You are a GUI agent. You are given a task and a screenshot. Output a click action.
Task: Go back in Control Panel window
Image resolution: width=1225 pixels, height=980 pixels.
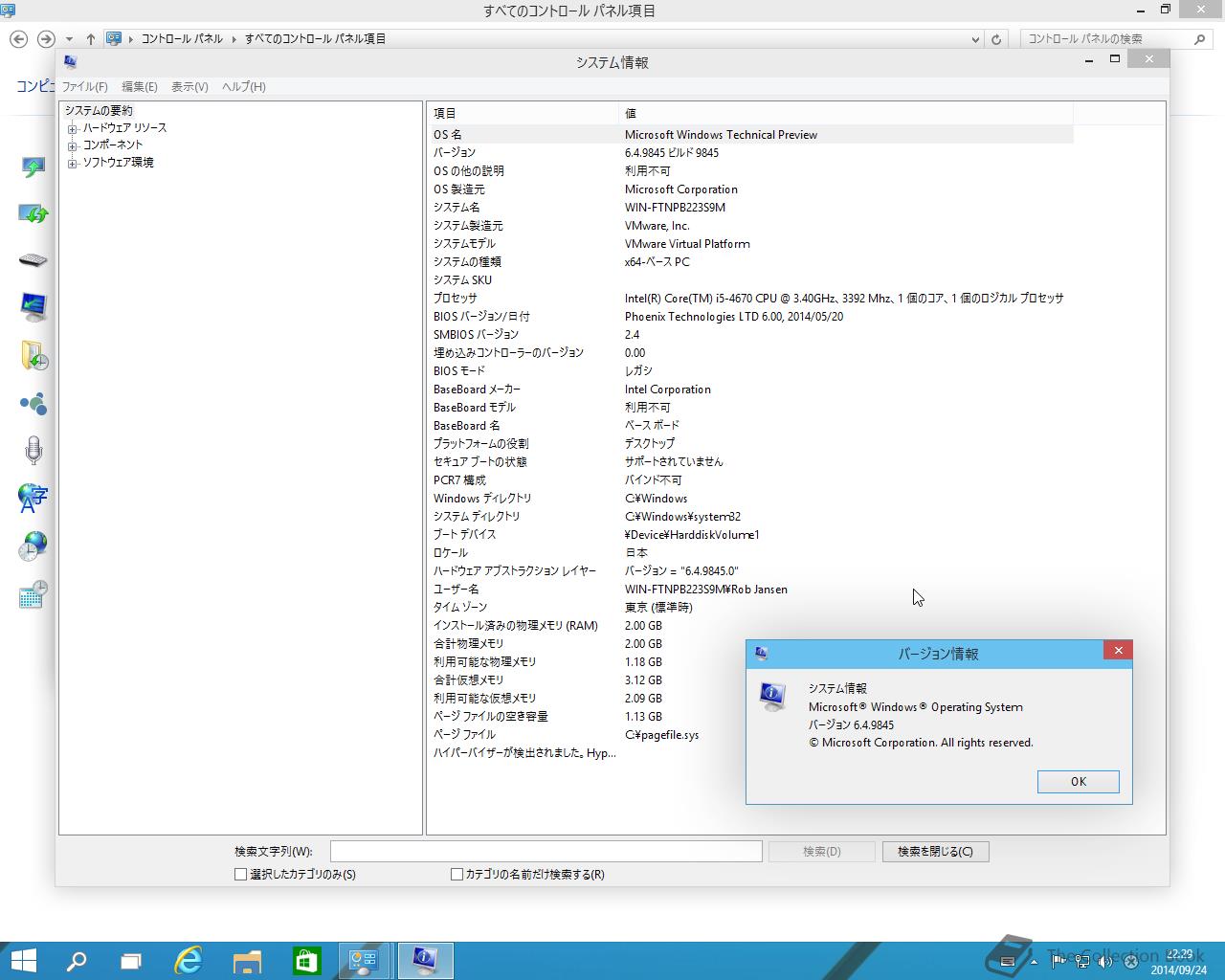point(18,39)
